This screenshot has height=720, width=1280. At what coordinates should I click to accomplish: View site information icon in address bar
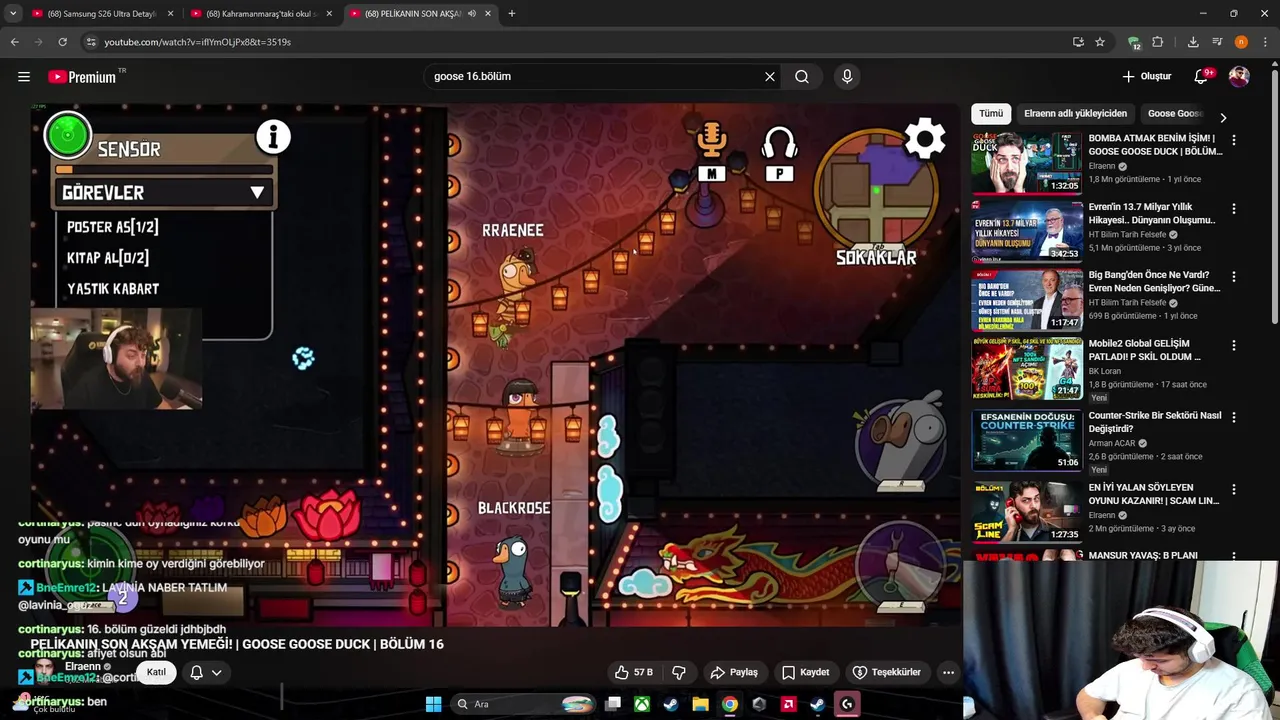pyautogui.click(x=91, y=42)
